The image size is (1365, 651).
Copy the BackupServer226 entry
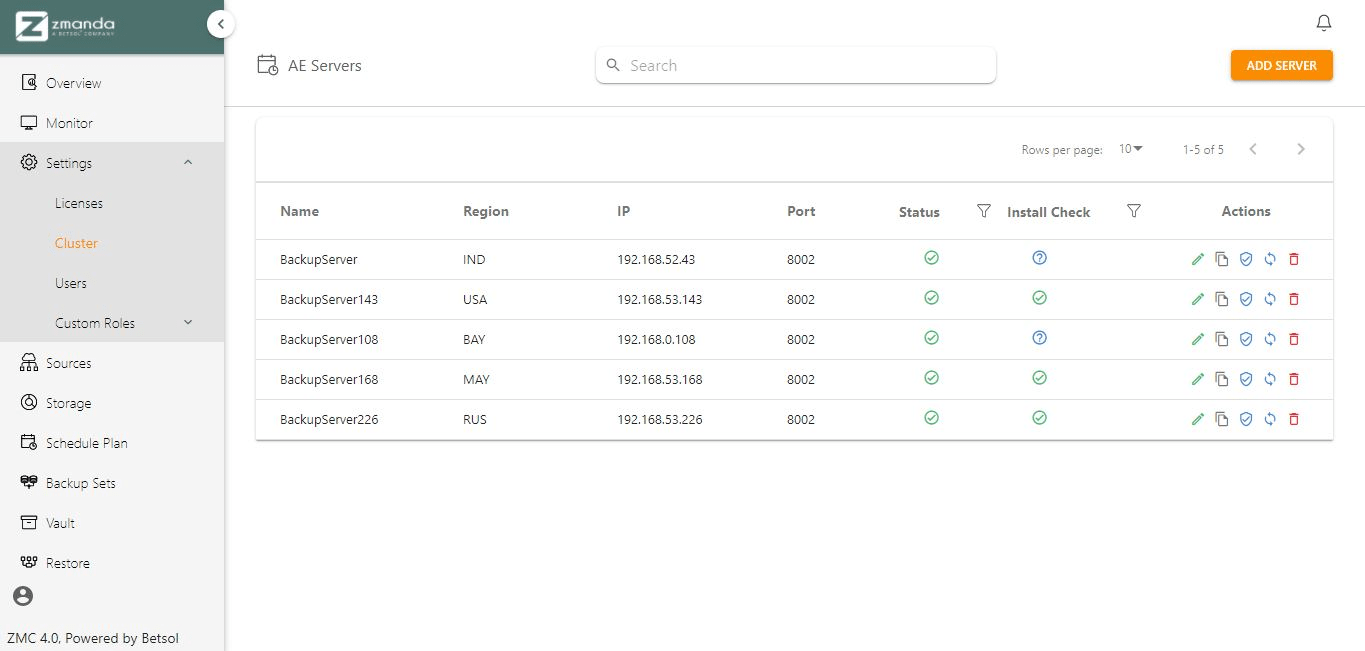point(1222,419)
